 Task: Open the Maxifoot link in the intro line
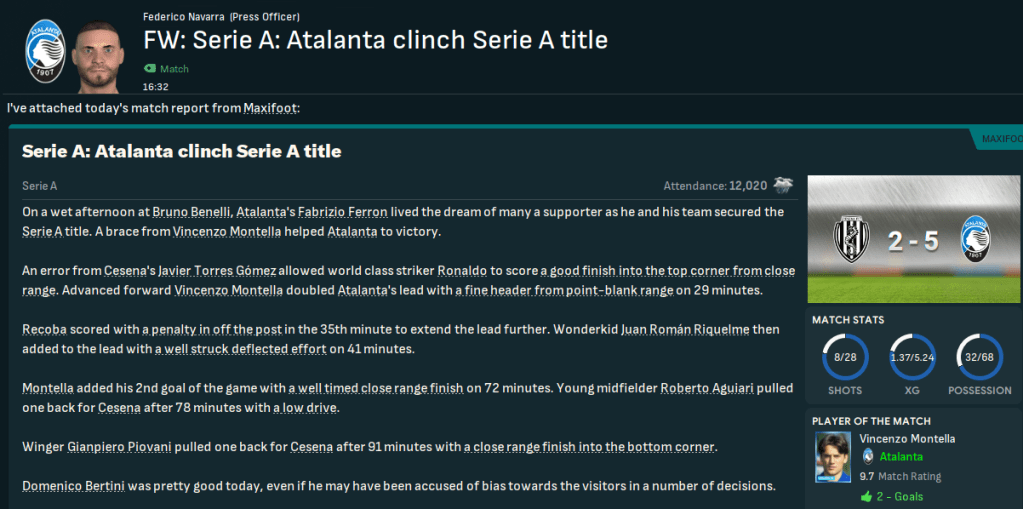coord(270,108)
